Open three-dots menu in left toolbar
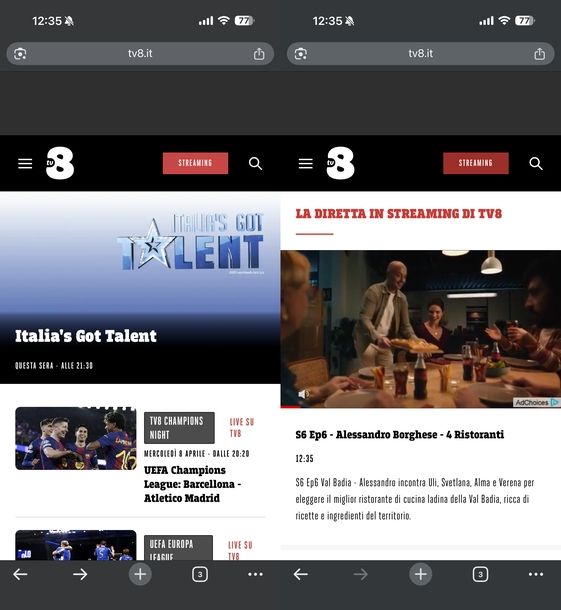The width and height of the screenshot is (561, 610). click(x=255, y=574)
